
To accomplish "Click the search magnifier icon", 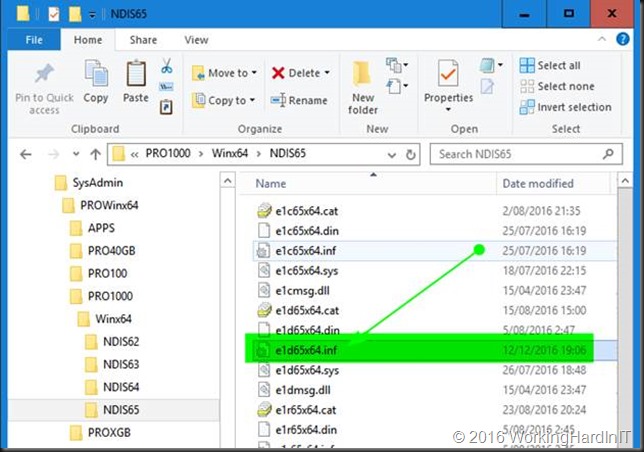I will [x=608, y=154].
